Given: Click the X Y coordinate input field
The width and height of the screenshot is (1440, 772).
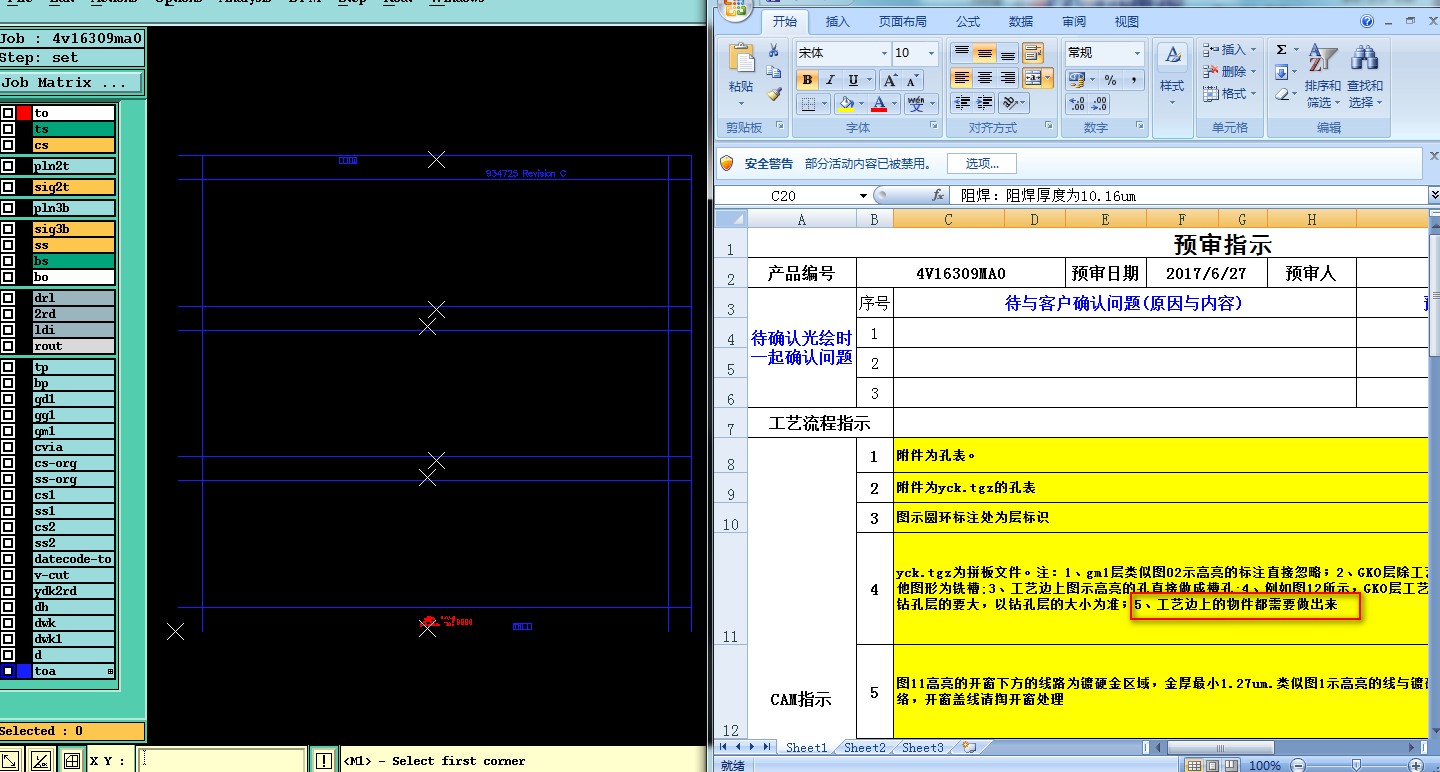Looking at the screenshot, I should click(221, 760).
